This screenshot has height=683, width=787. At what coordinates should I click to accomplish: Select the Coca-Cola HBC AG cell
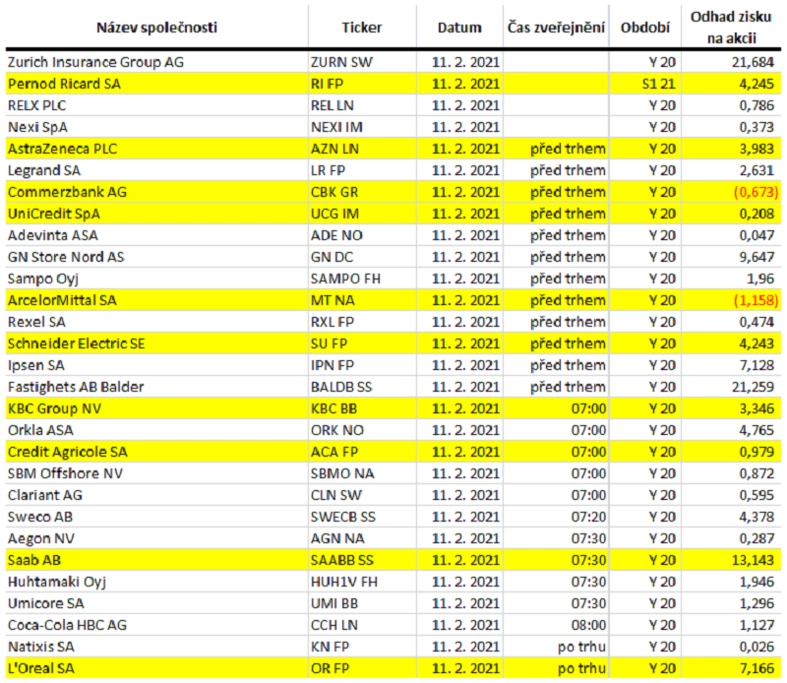tap(157, 625)
